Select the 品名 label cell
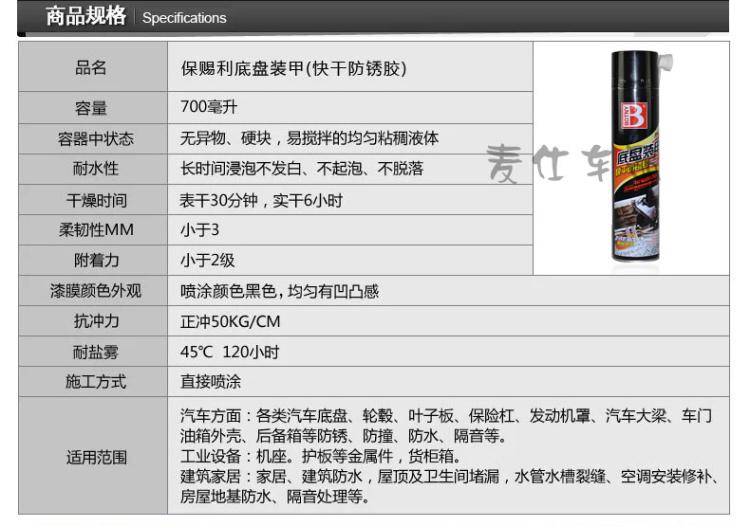 click(93, 67)
